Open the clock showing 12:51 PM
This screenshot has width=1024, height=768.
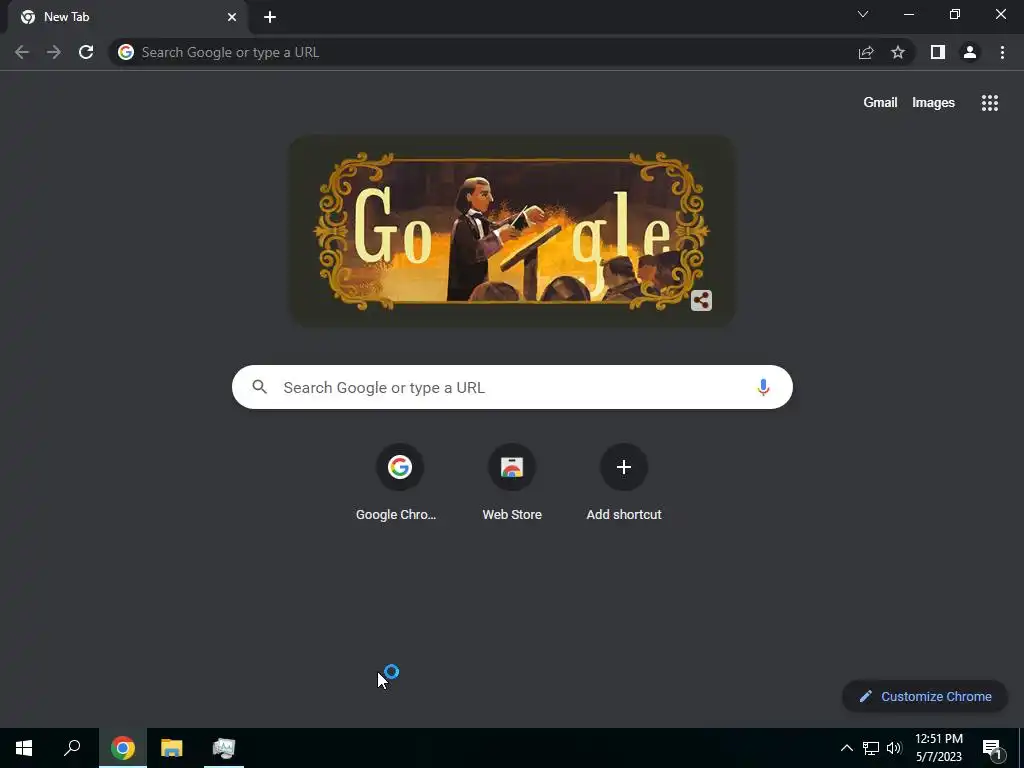click(939, 748)
